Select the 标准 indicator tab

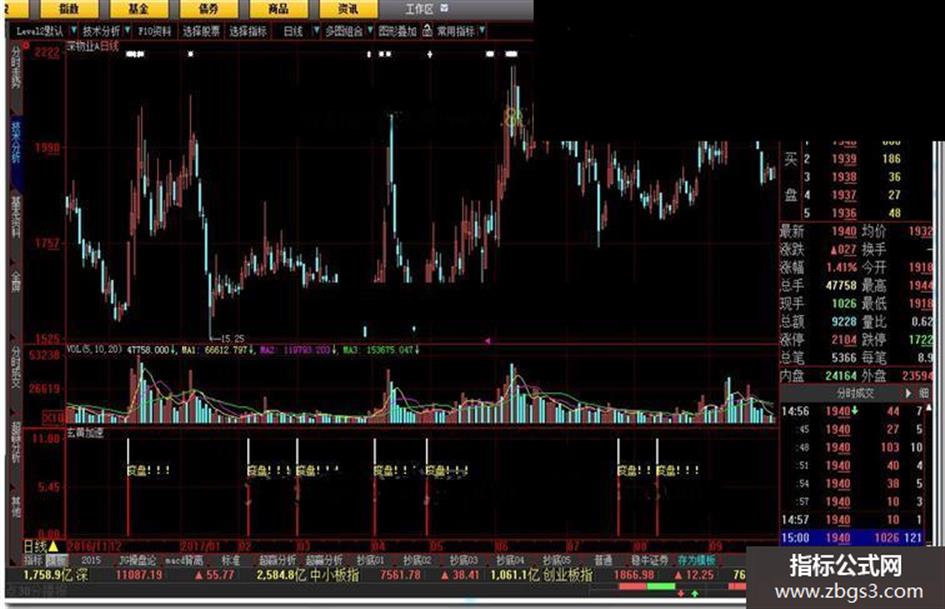click(x=230, y=560)
